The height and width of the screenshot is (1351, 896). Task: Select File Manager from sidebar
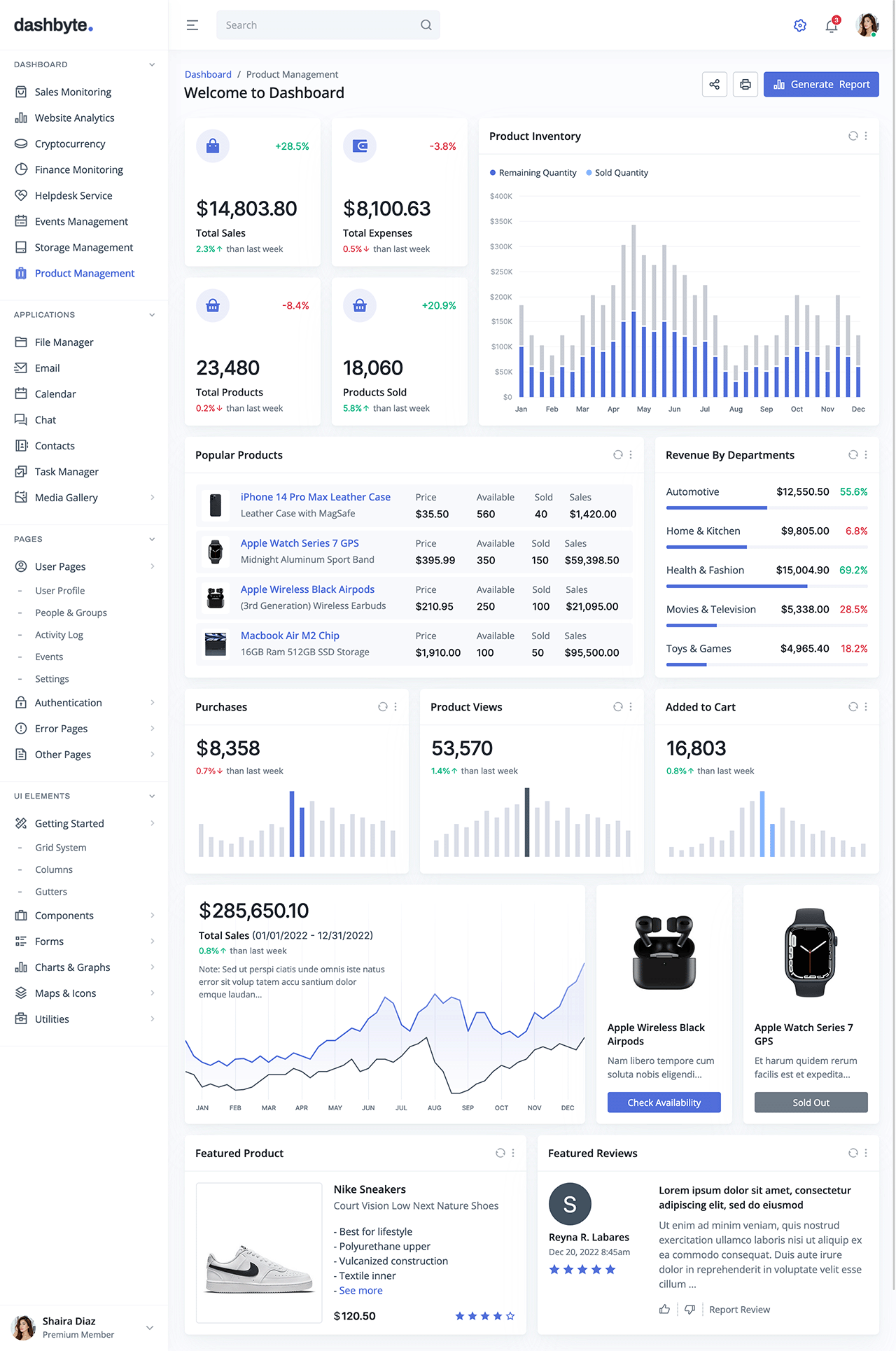point(64,342)
